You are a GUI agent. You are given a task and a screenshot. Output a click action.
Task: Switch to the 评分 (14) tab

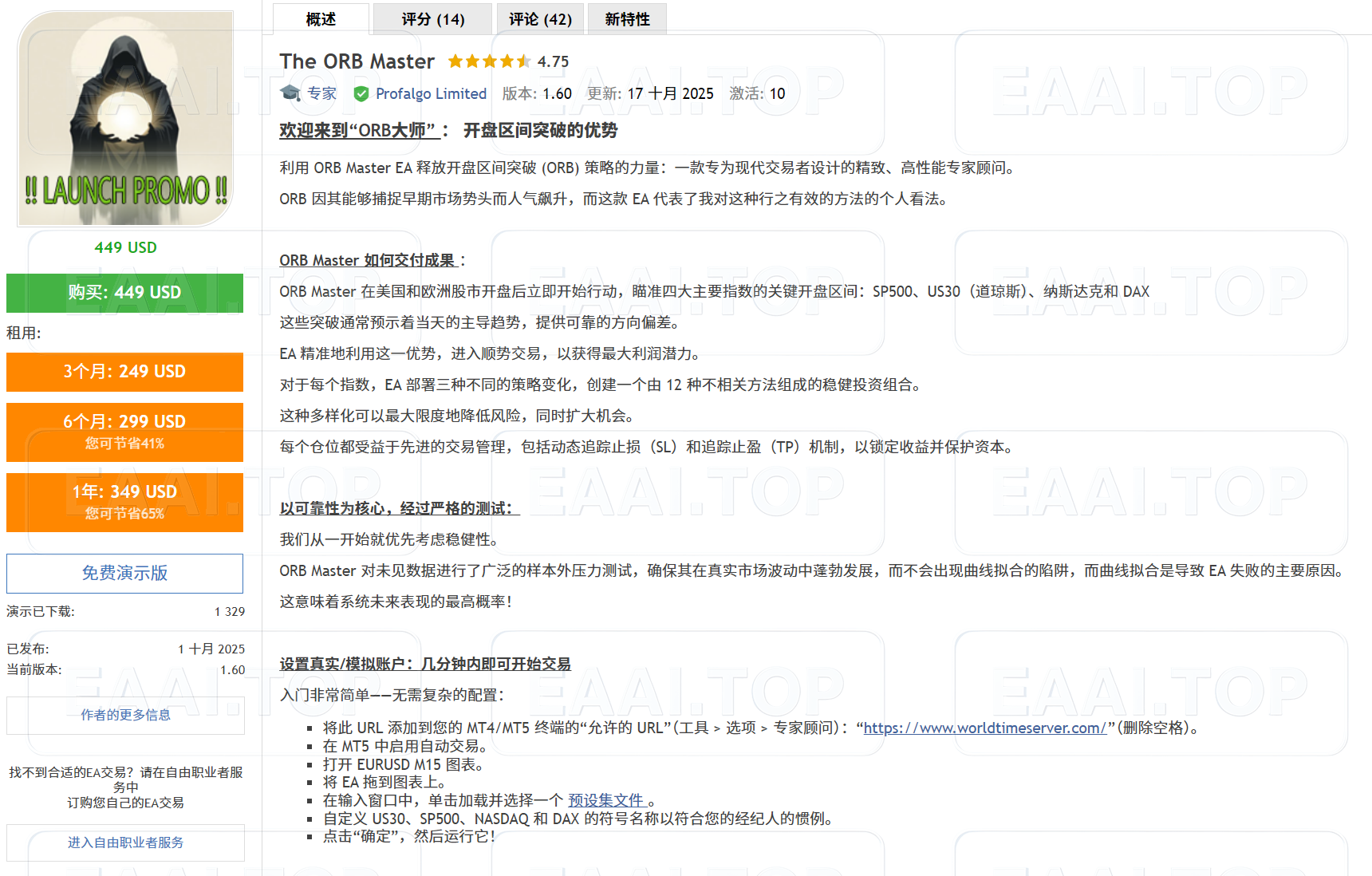coord(432,18)
